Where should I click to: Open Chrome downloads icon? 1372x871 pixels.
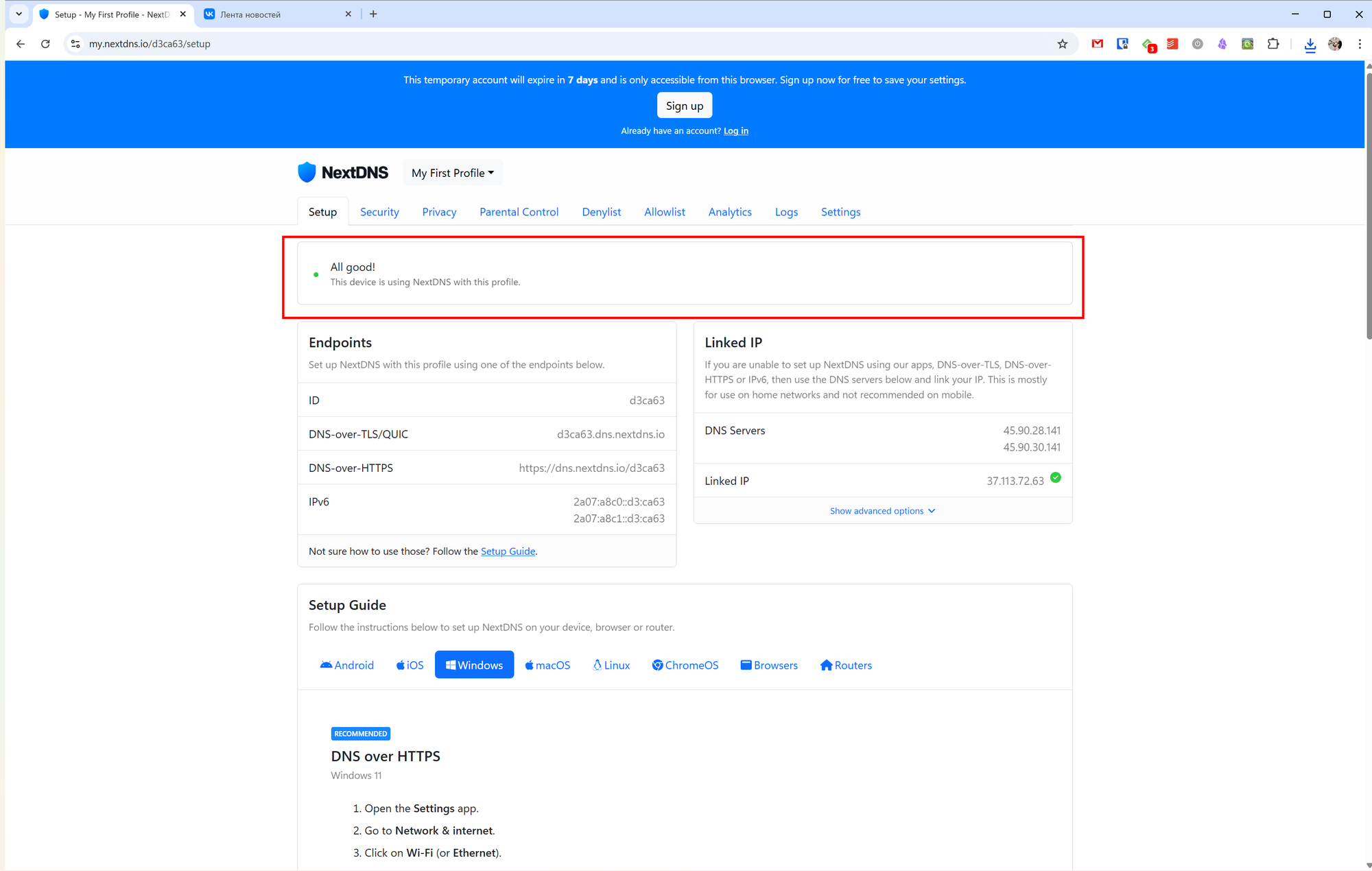coord(1310,44)
